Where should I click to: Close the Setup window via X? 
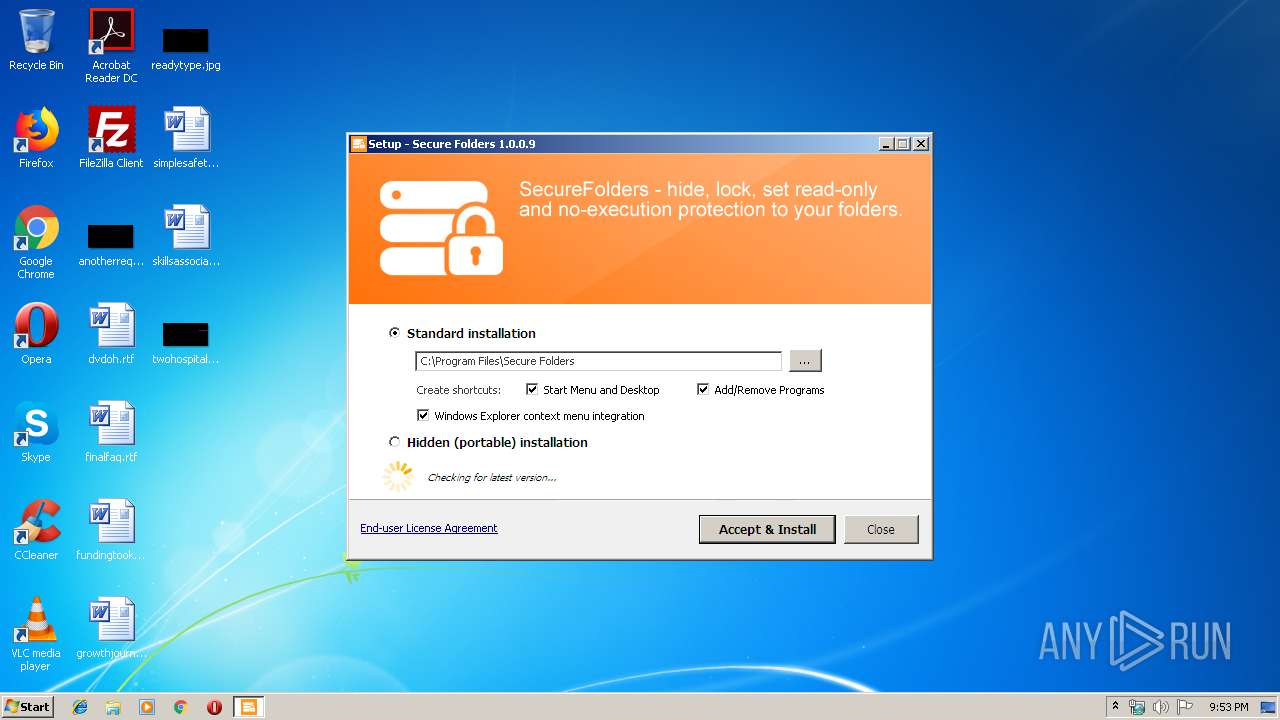coord(921,144)
